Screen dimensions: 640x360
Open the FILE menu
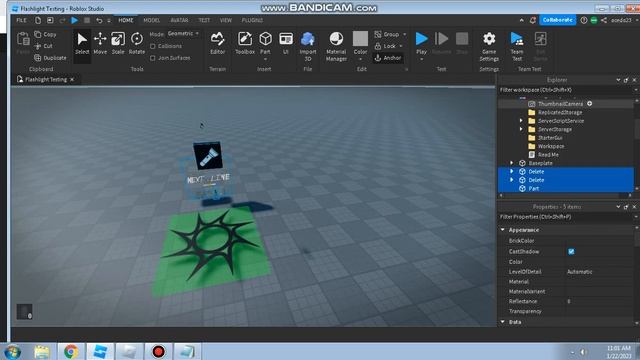coord(21,20)
